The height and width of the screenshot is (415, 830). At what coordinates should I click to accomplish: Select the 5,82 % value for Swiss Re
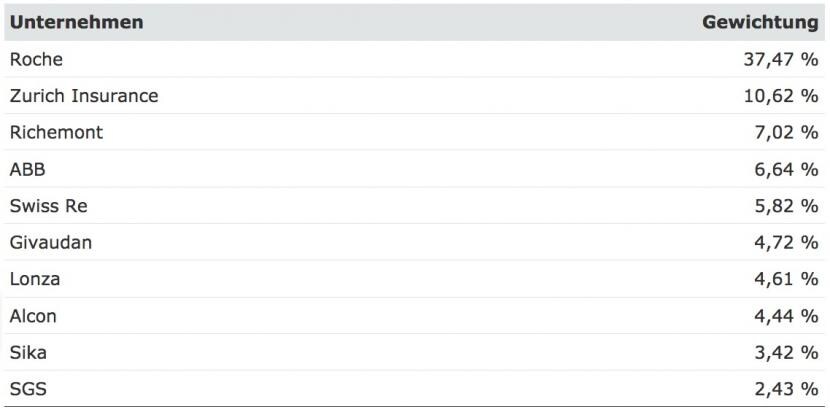[x=786, y=206]
